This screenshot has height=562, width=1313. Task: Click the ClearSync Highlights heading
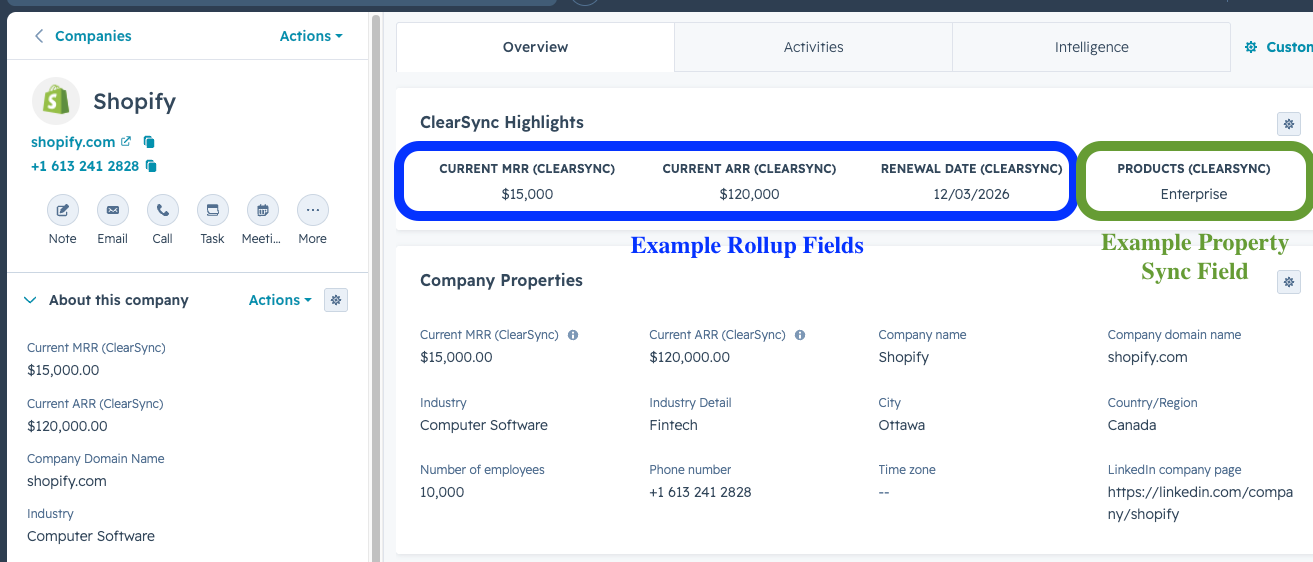tap(502, 122)
